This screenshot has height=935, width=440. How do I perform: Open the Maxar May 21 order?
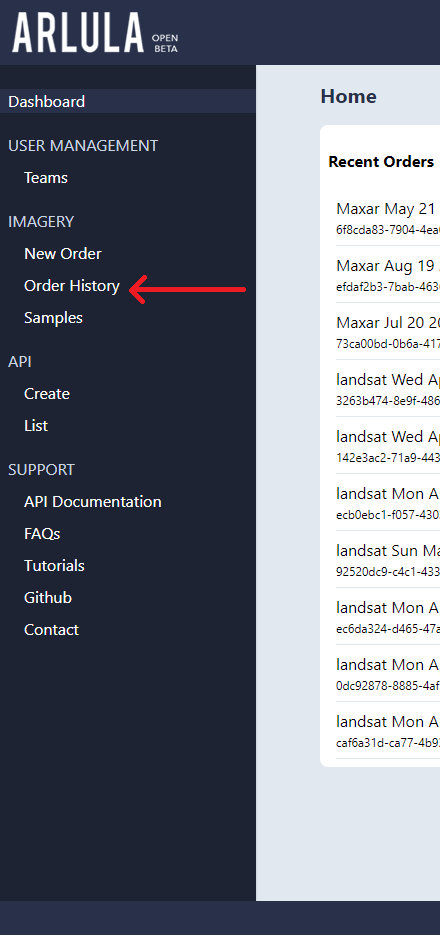388,218
